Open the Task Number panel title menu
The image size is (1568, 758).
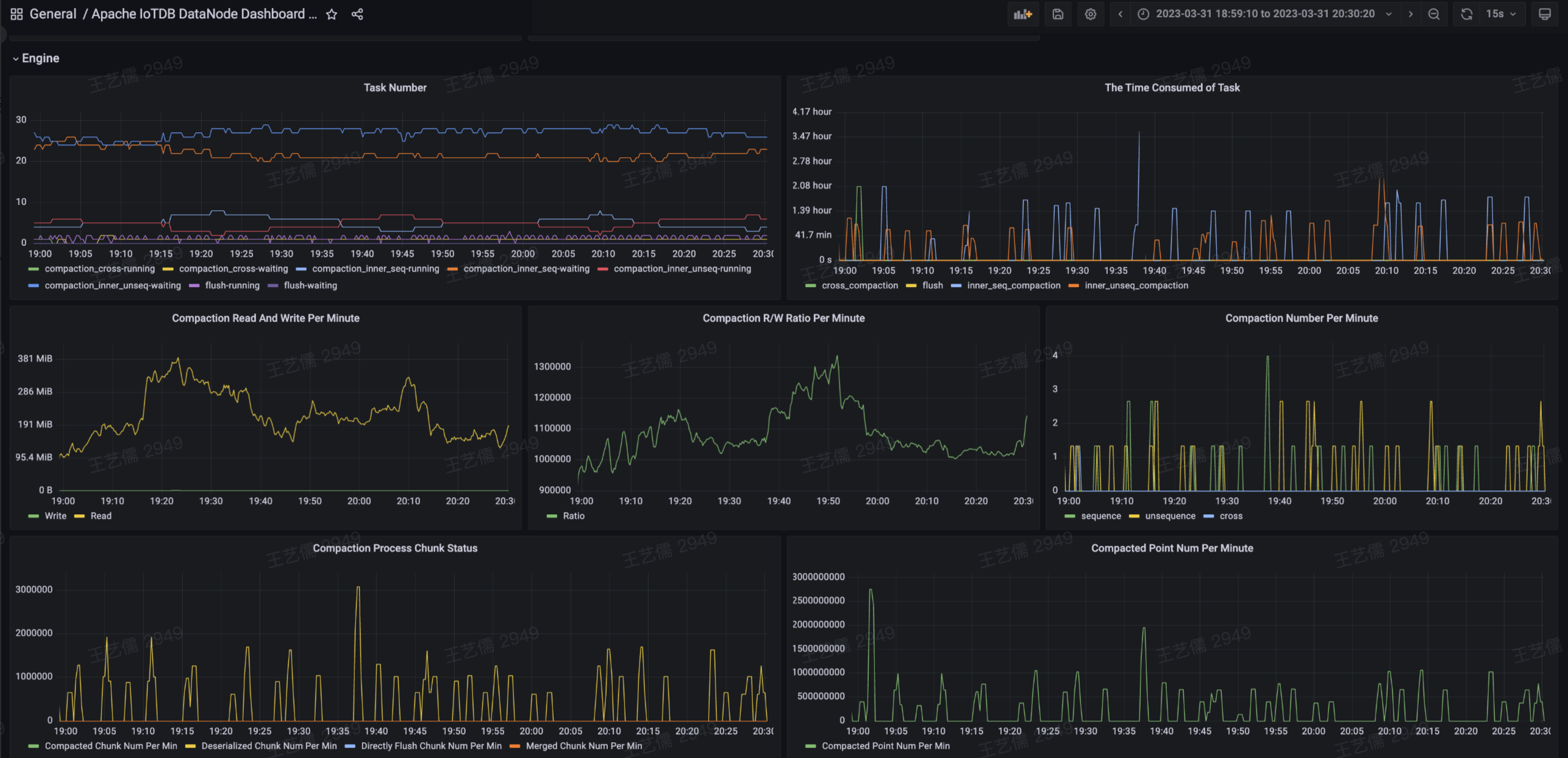pos(394,88)
